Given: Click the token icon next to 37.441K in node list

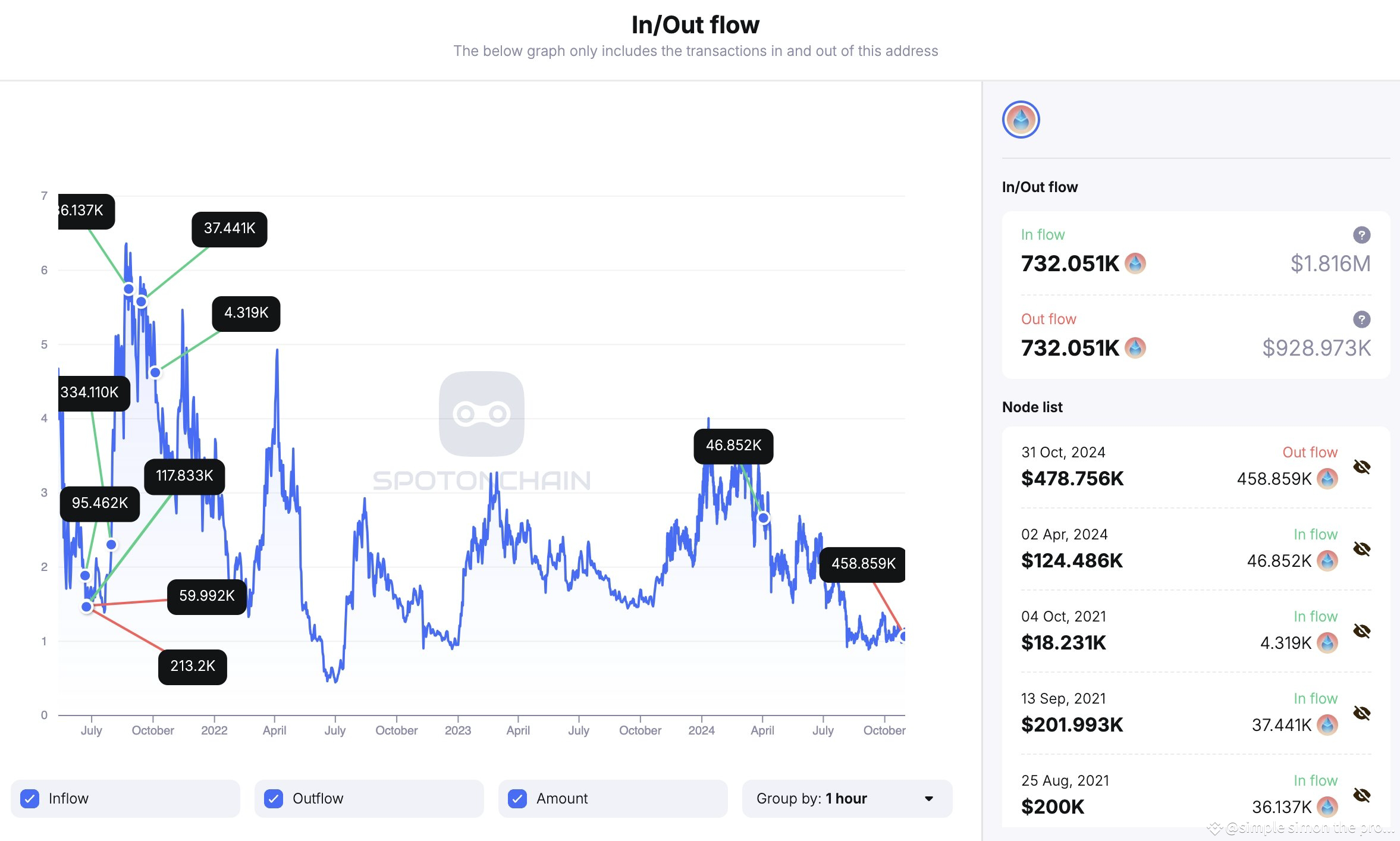Looking at the screenshot, I should coord(1327,725).
